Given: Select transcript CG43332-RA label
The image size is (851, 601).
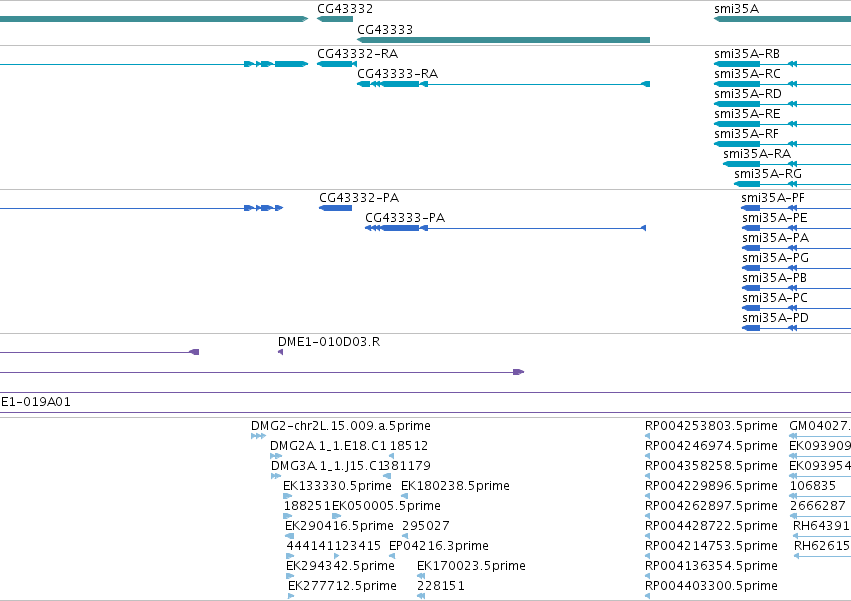Looking at the screenshot, I should [x=358, y=54].
